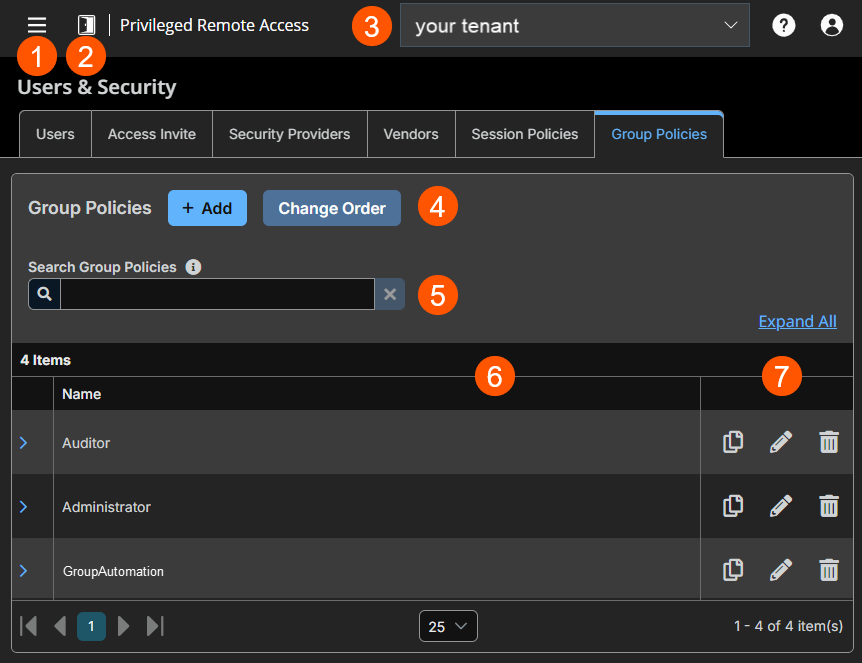Open the Session Policies tab
Screen dimensions: 862x663
[524, 133]
